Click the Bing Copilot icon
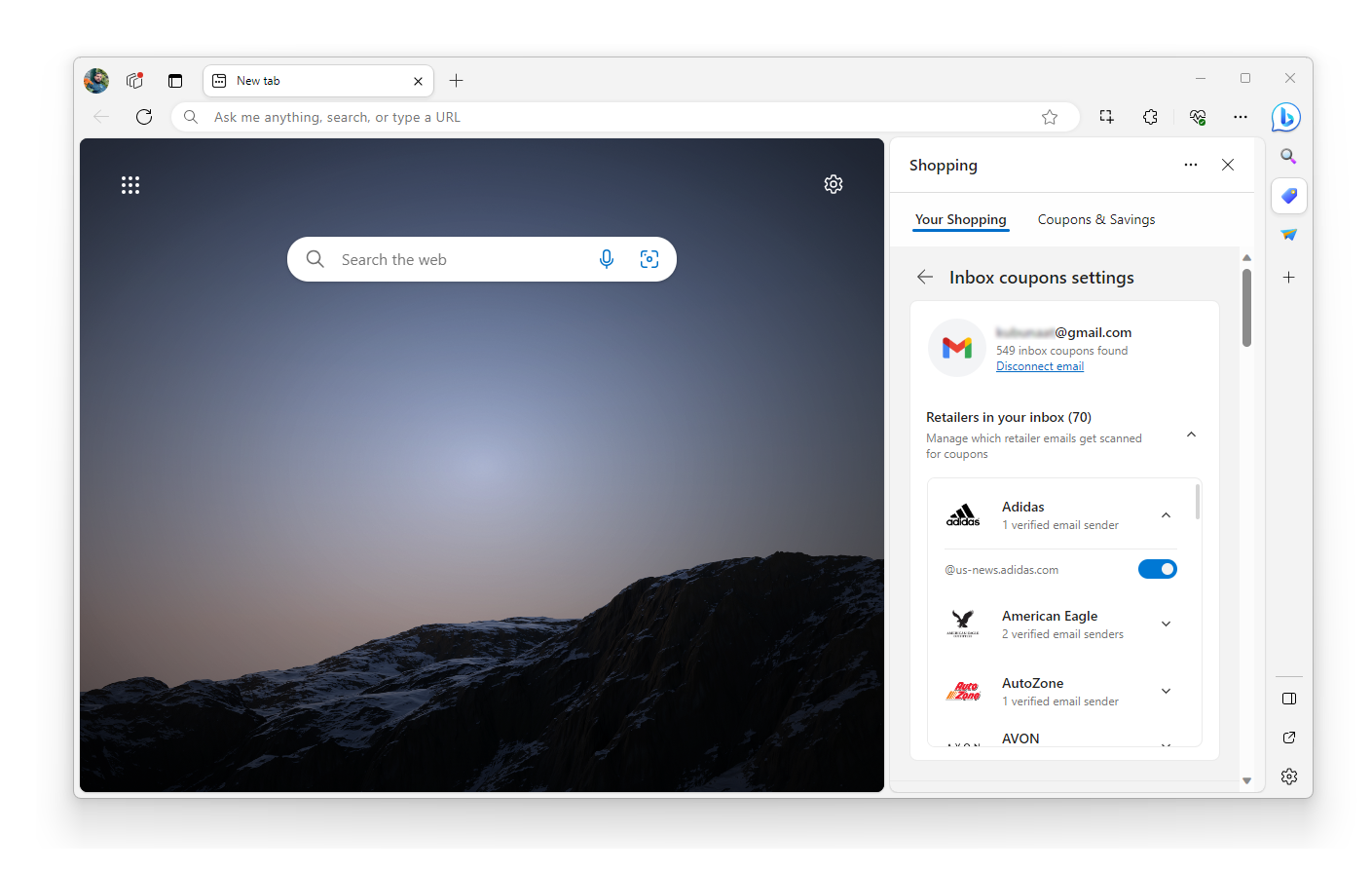This screenshot has width=1372, height=871. click(1285, 118)
